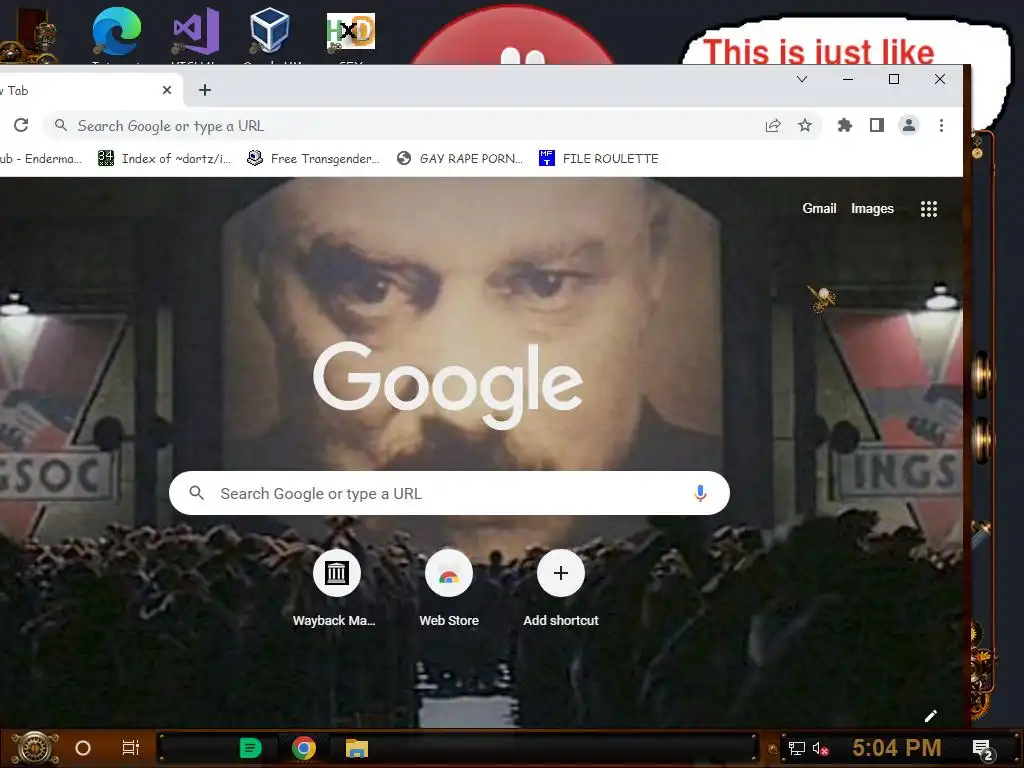This screenshot has width=1024, height=768.
Task: Open the Free Transgender... bookmark
Action: [313, 159]
